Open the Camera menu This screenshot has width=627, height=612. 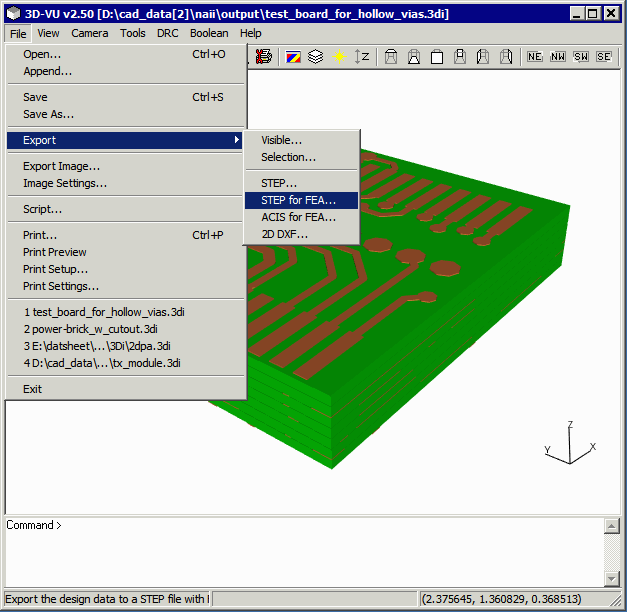pos(90,33)
